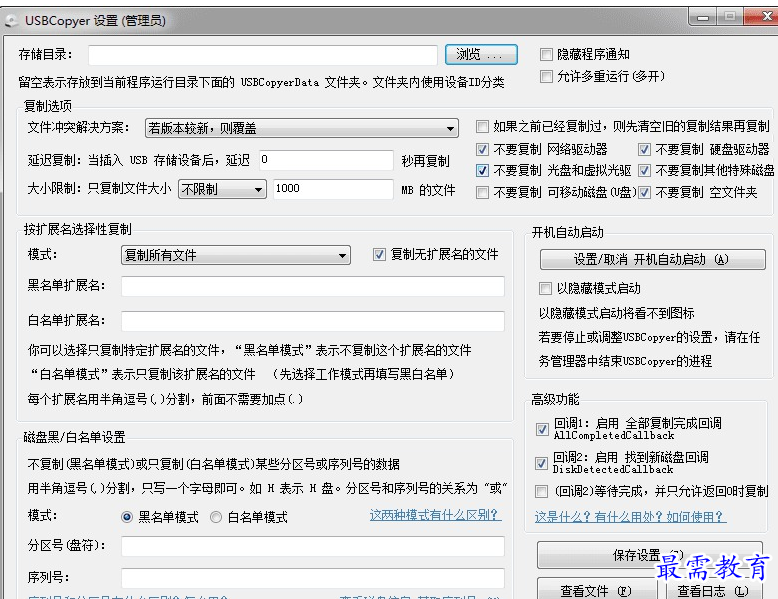Click the 查看文件 (F) button
This screenshot has width=778, height=599.
click(x=596, y=589)
